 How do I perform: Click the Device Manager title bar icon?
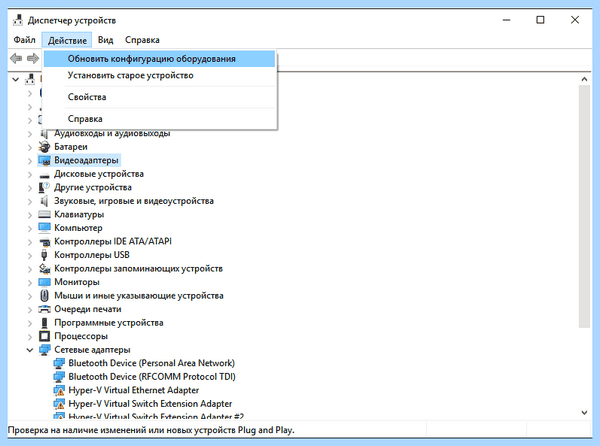[x=18, y=20]
